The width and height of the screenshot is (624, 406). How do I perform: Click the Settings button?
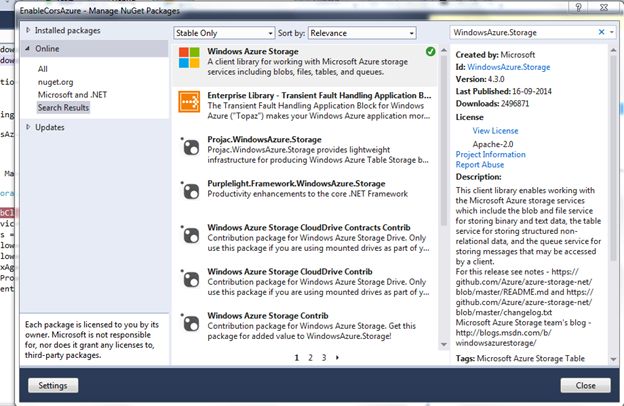[53, 385]
